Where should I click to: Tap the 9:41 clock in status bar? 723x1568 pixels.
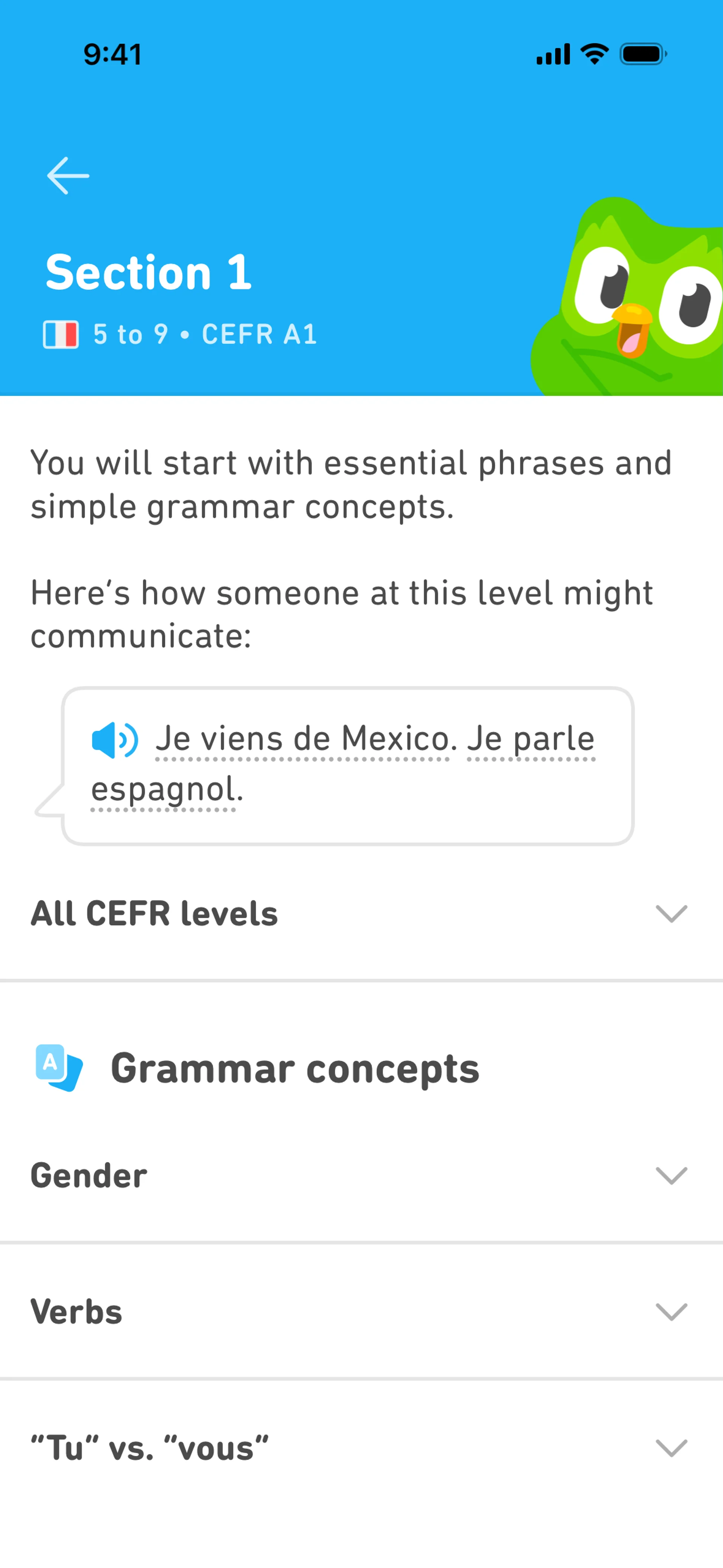(x=113, y=55)
